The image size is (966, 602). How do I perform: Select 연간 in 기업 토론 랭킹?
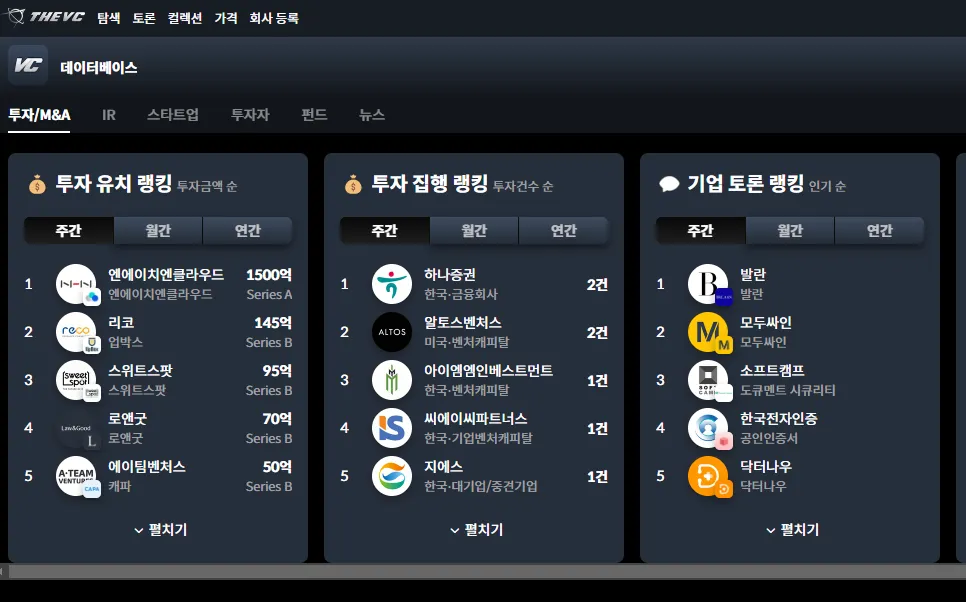pyautogui.click(x=880, y=230)
